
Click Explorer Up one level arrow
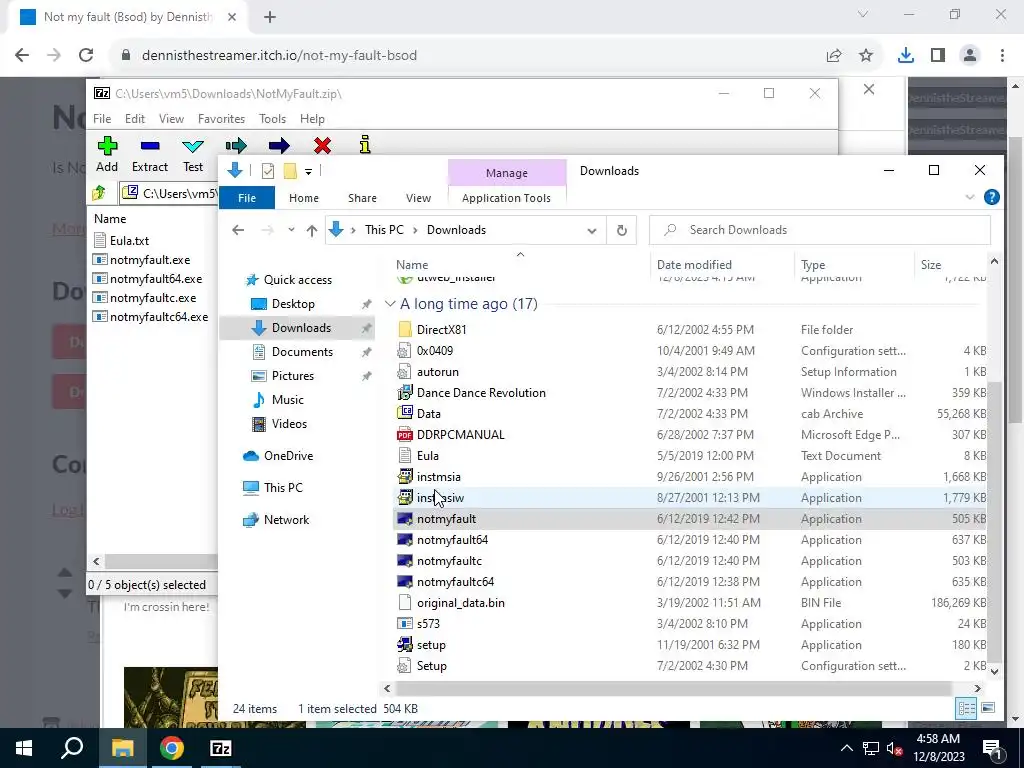click(312, 230)
